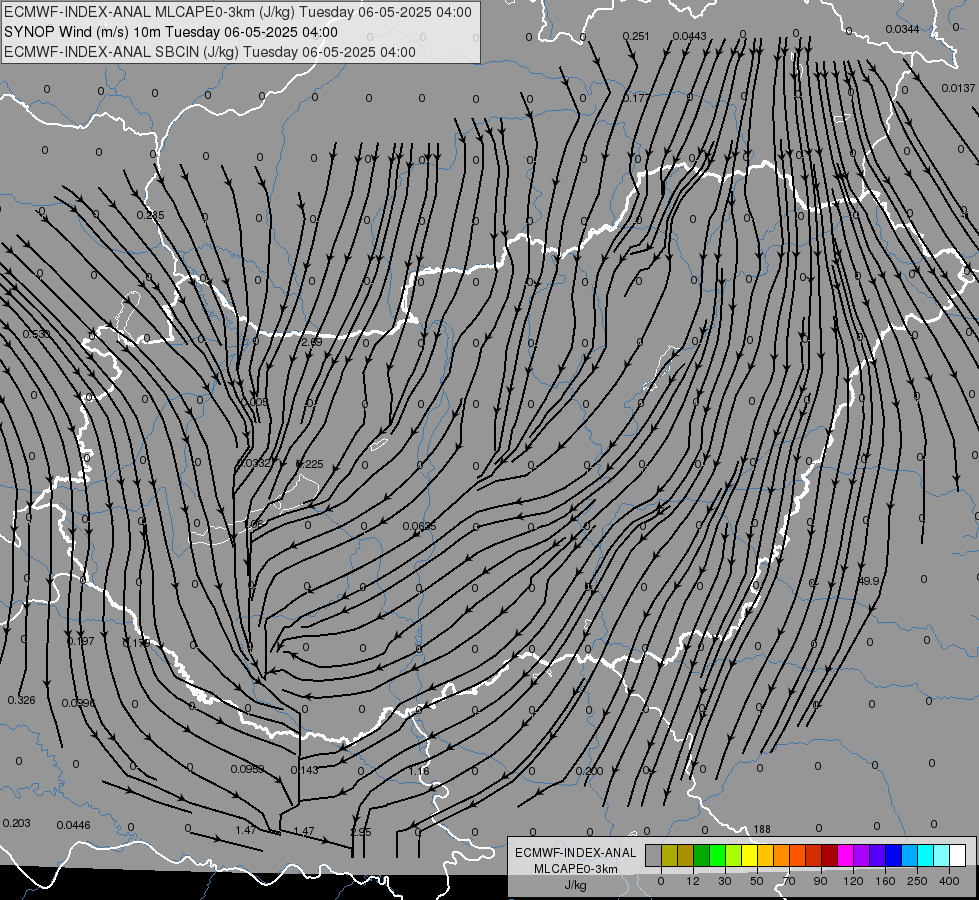The width and height of the screenshot is (979, 900).
Task: Click the legend tick label 70
Action: [x=789, y=881]
